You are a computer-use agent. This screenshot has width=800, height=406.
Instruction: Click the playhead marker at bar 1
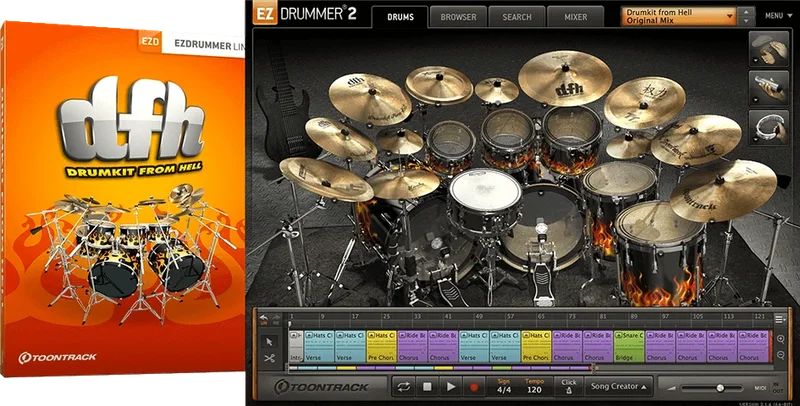(290, 323)
